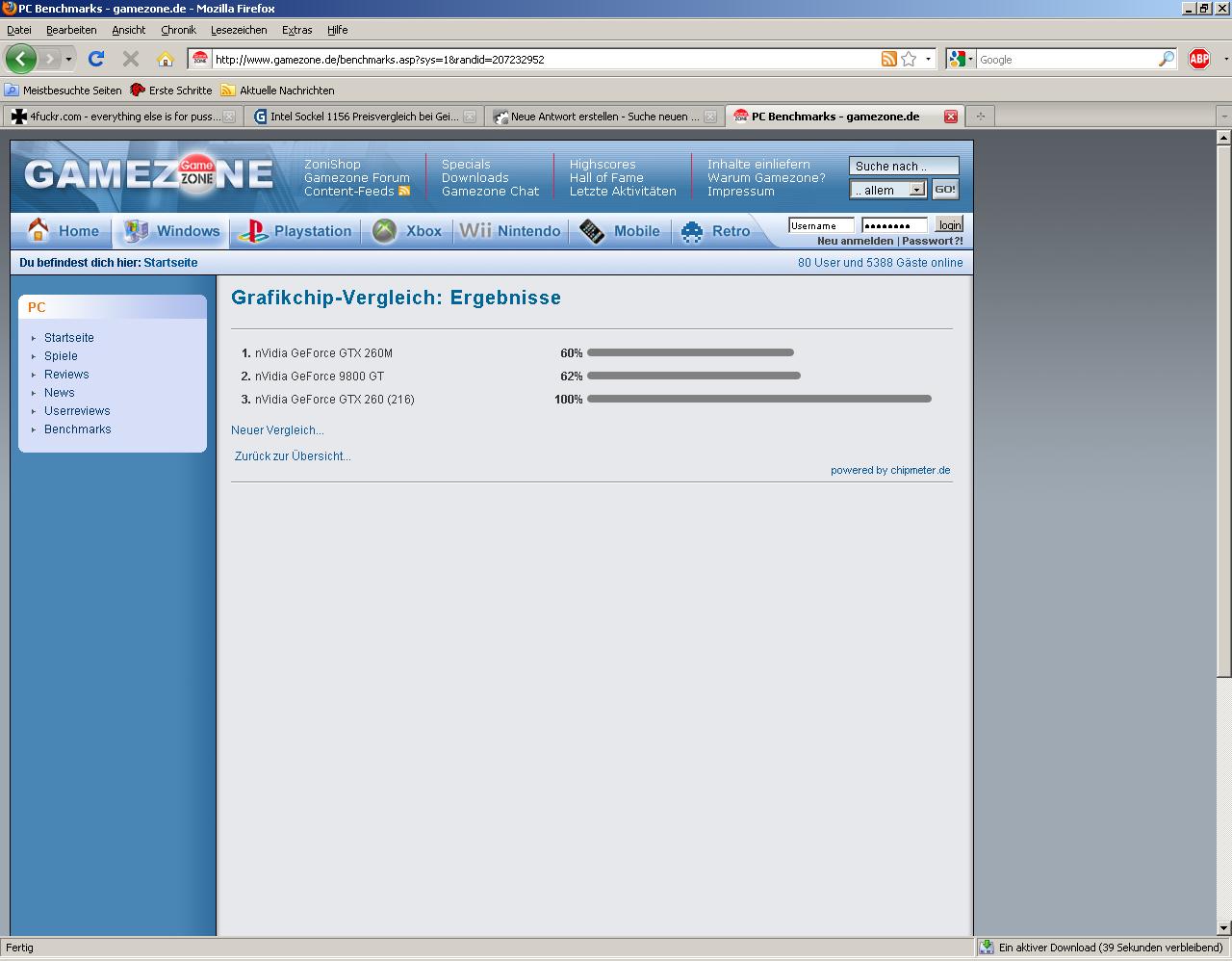Click the download status icon in status bar
Image resolution: width=1232 pixels, height=961 pixels.
click(987, 948)
